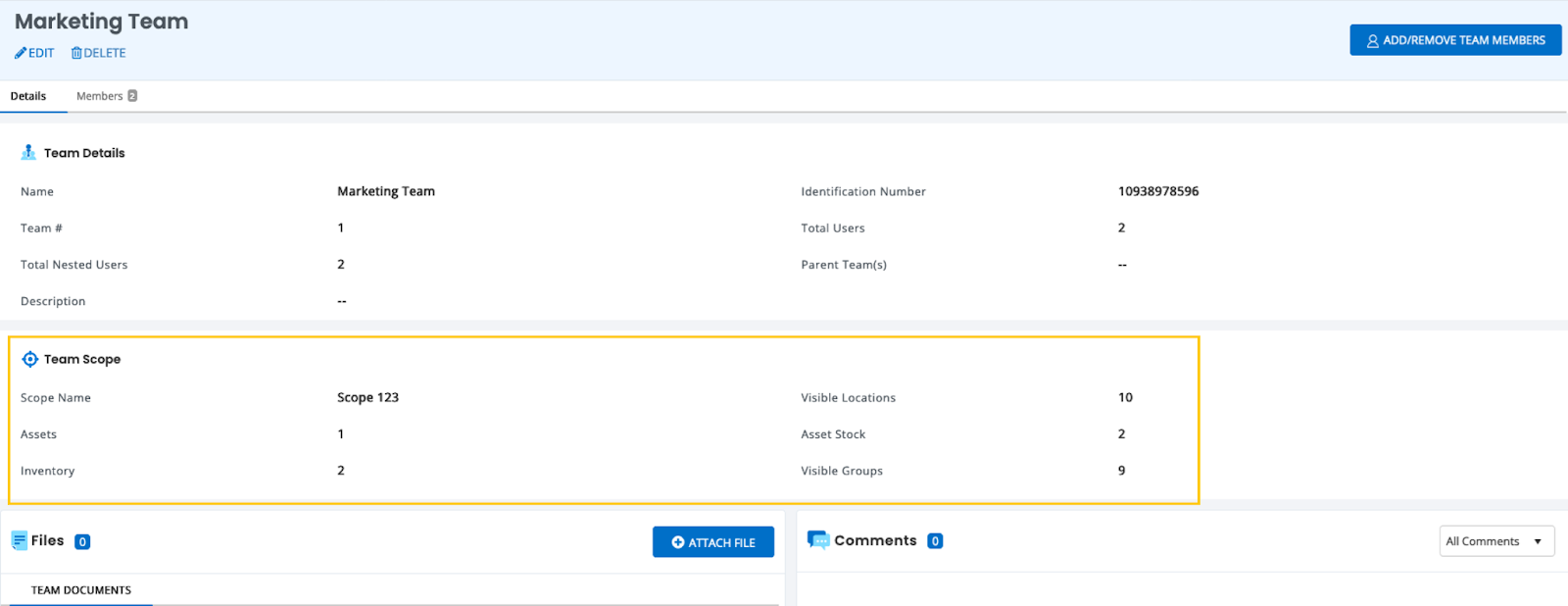
Task: Switch to the Members tab
Action: (100, 96)
